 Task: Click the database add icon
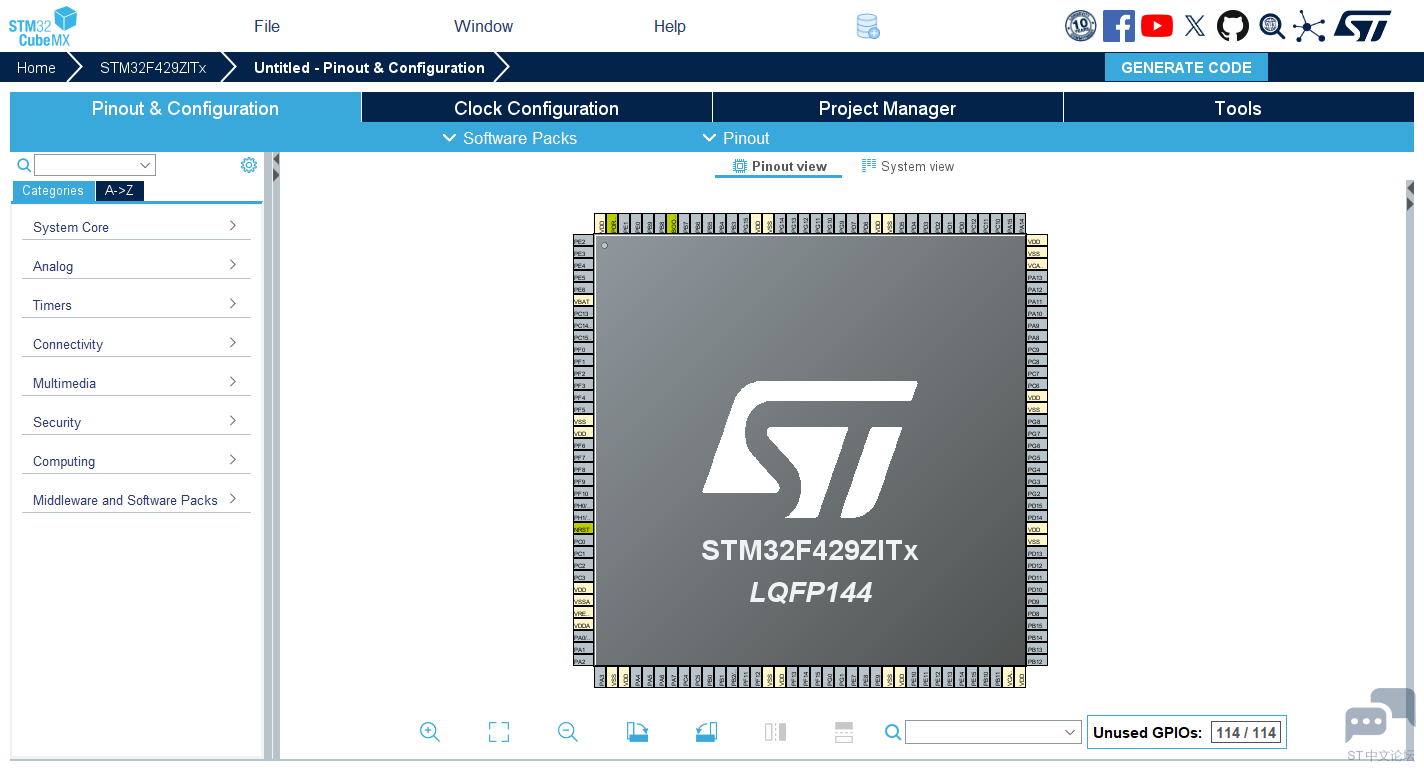coord(868,27)
